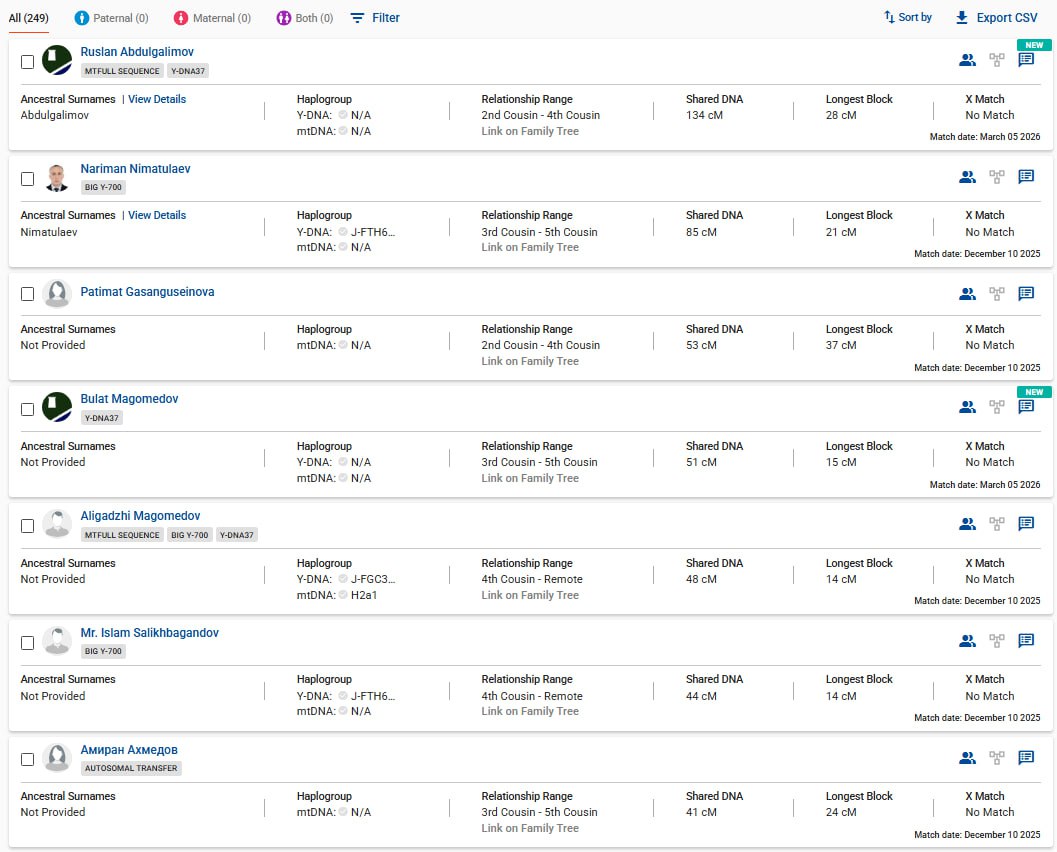1057x852 pixels.
Task: View family tree icon for Patimat Gasanguseinova
Action: coord(996,294)
